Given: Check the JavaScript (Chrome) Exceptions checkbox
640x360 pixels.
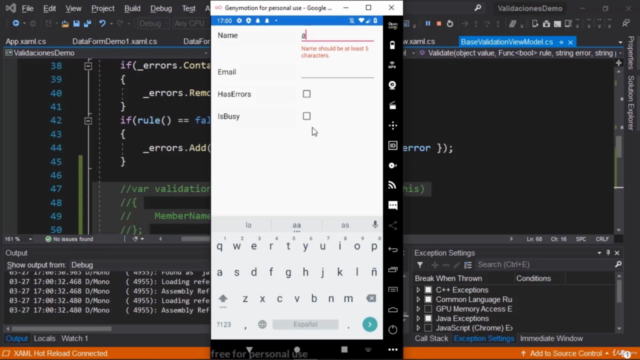Looking at the screenshot, I should point(428,328).
